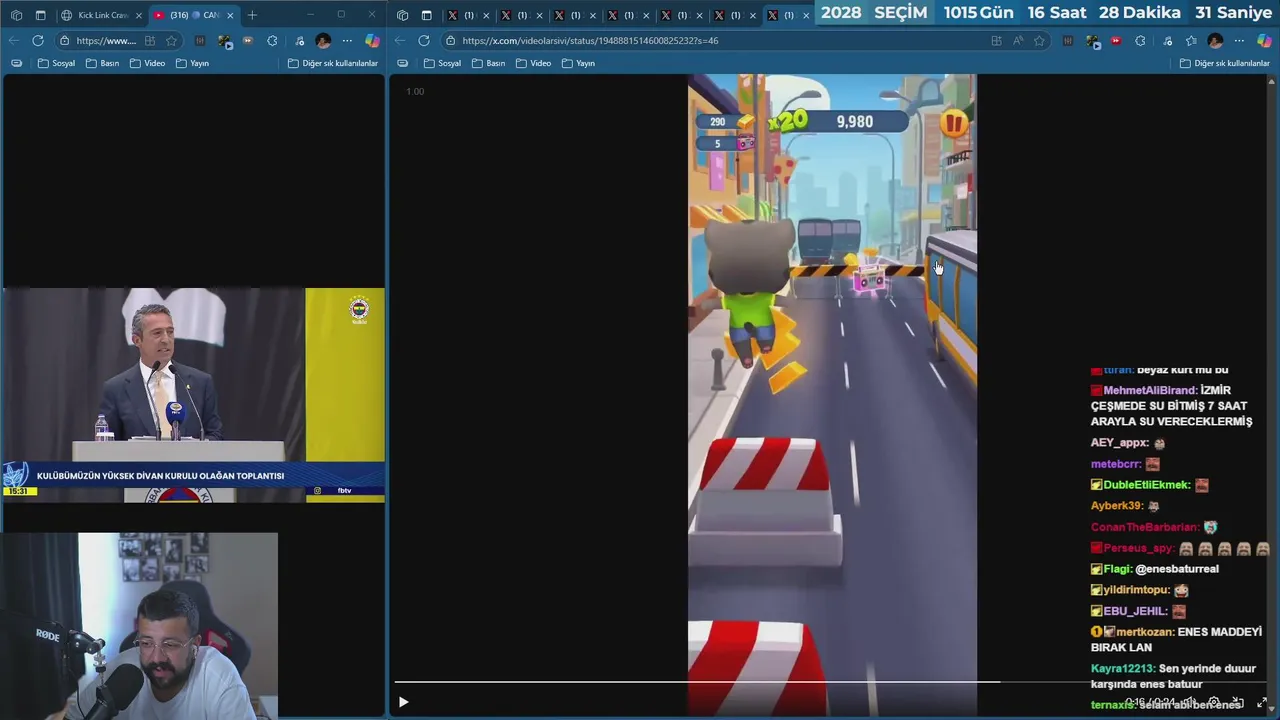Viewport: 1280px width, 720px height.
Task: Click the chat username Kayra12213
Action: pyautogui.click(x=1122, y=668)
